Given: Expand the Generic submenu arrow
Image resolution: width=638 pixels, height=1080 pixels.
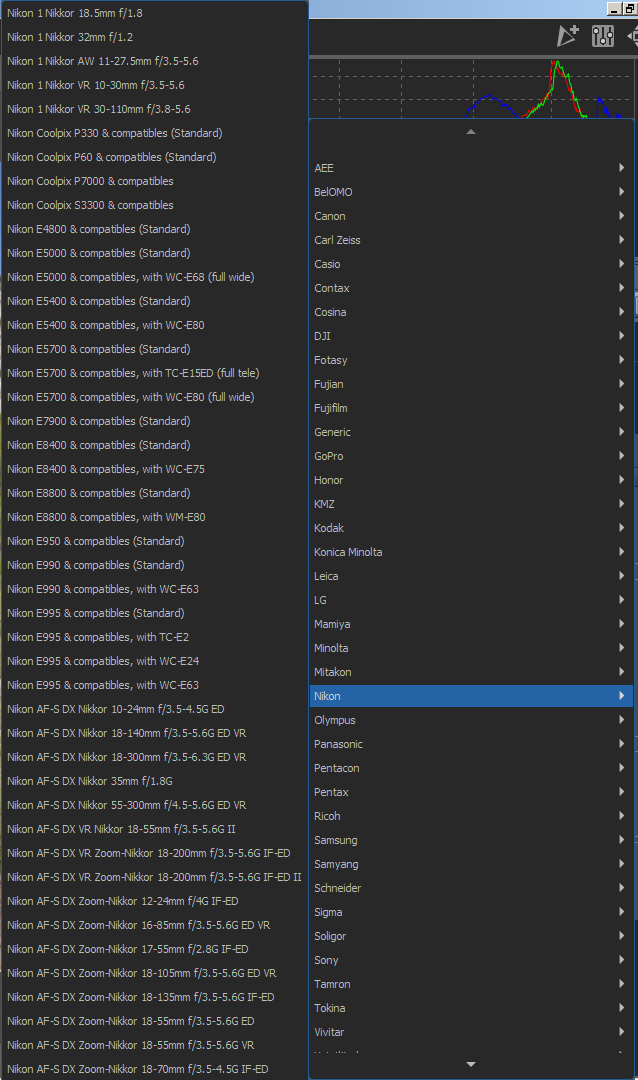Looking at the screenshot, I should click(x=621, y=432).
